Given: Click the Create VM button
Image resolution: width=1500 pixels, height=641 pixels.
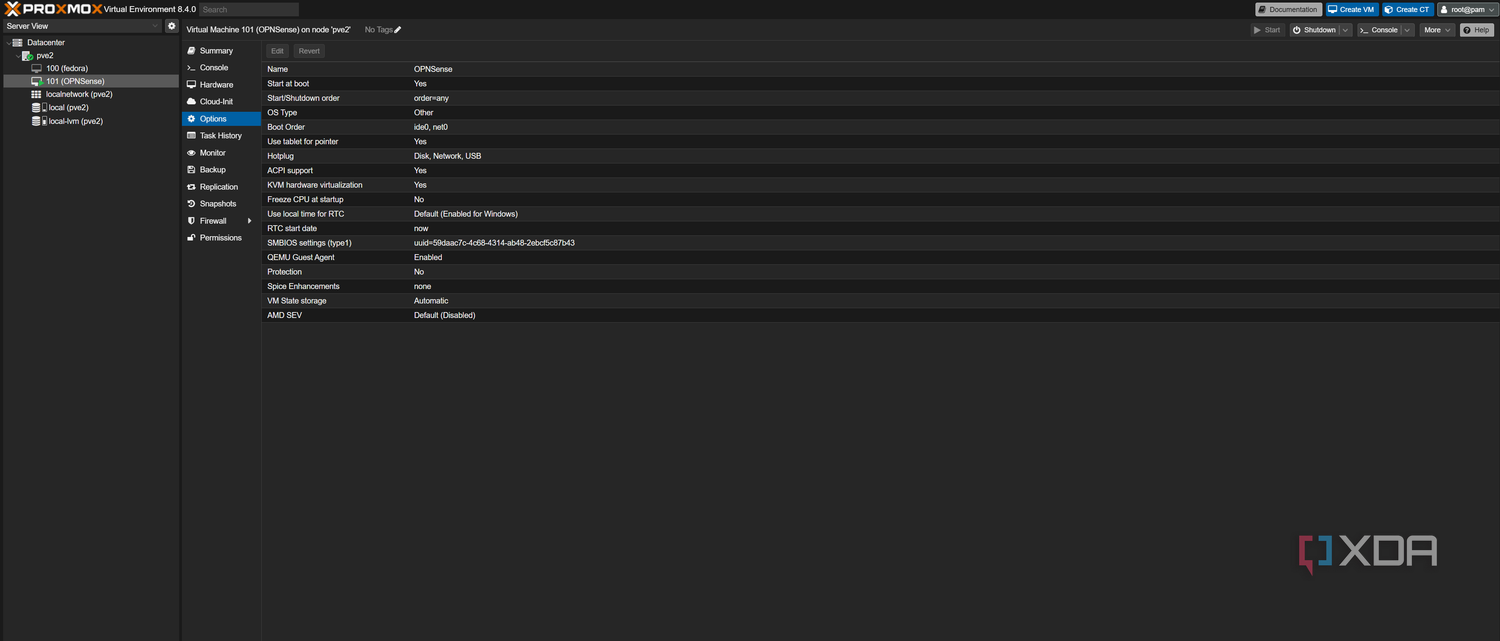Looking at the screenshot, I should pos(1352,9).
